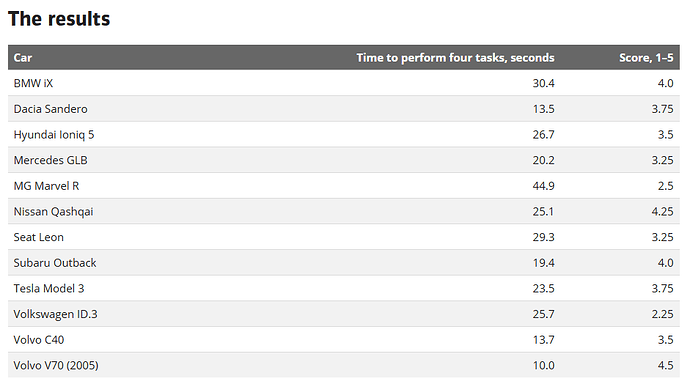
Task: Click the 10.0 seconds time value
Action: tap(543, 365)
